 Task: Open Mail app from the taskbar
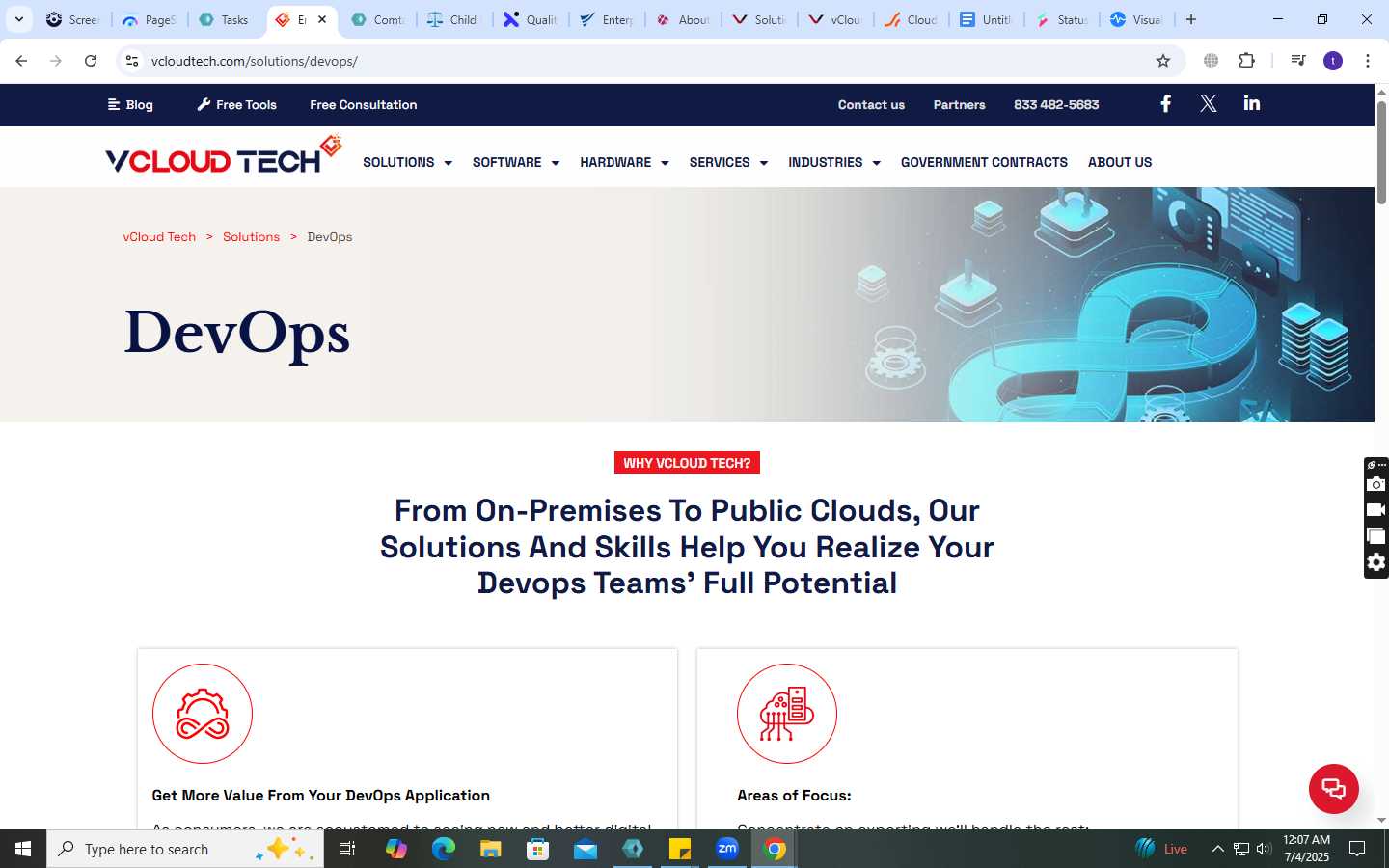tap(585, 849)
